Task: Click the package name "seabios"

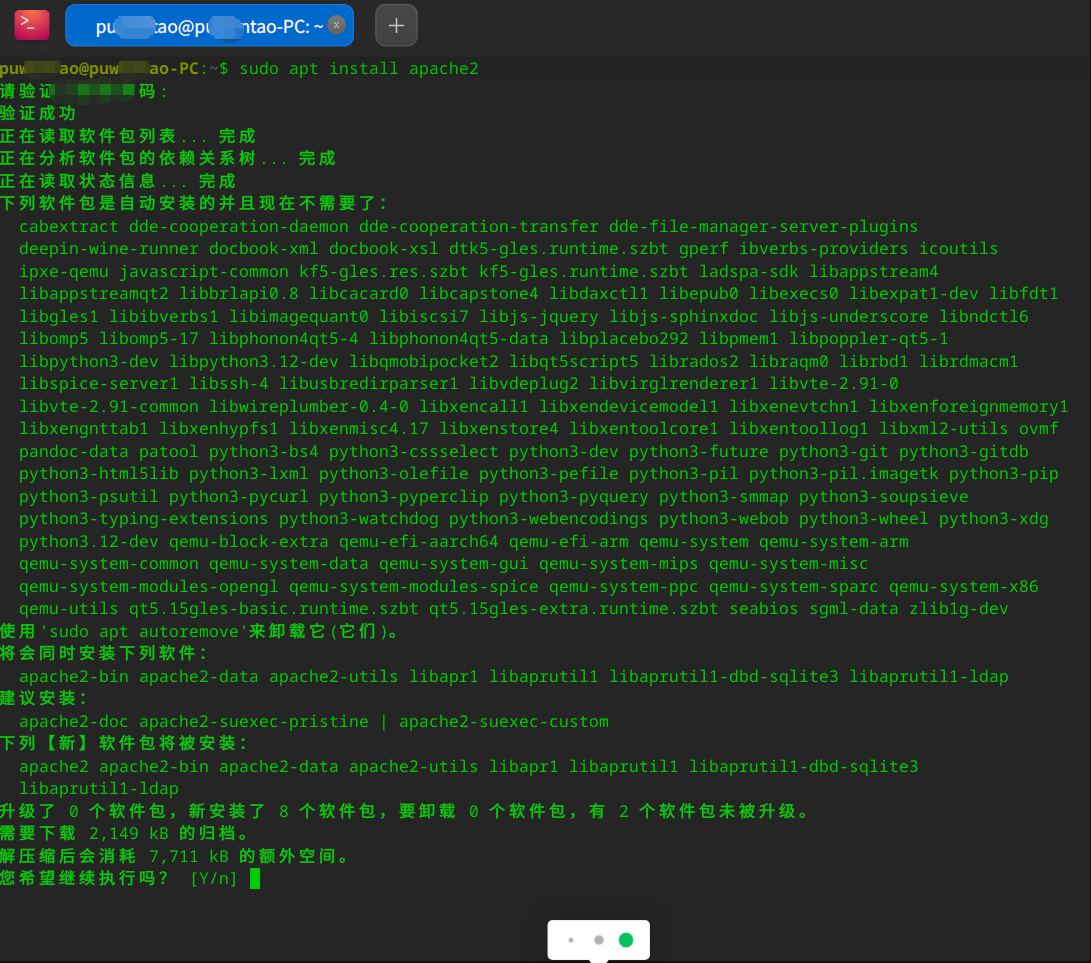Action: click(x=764, y=609)
